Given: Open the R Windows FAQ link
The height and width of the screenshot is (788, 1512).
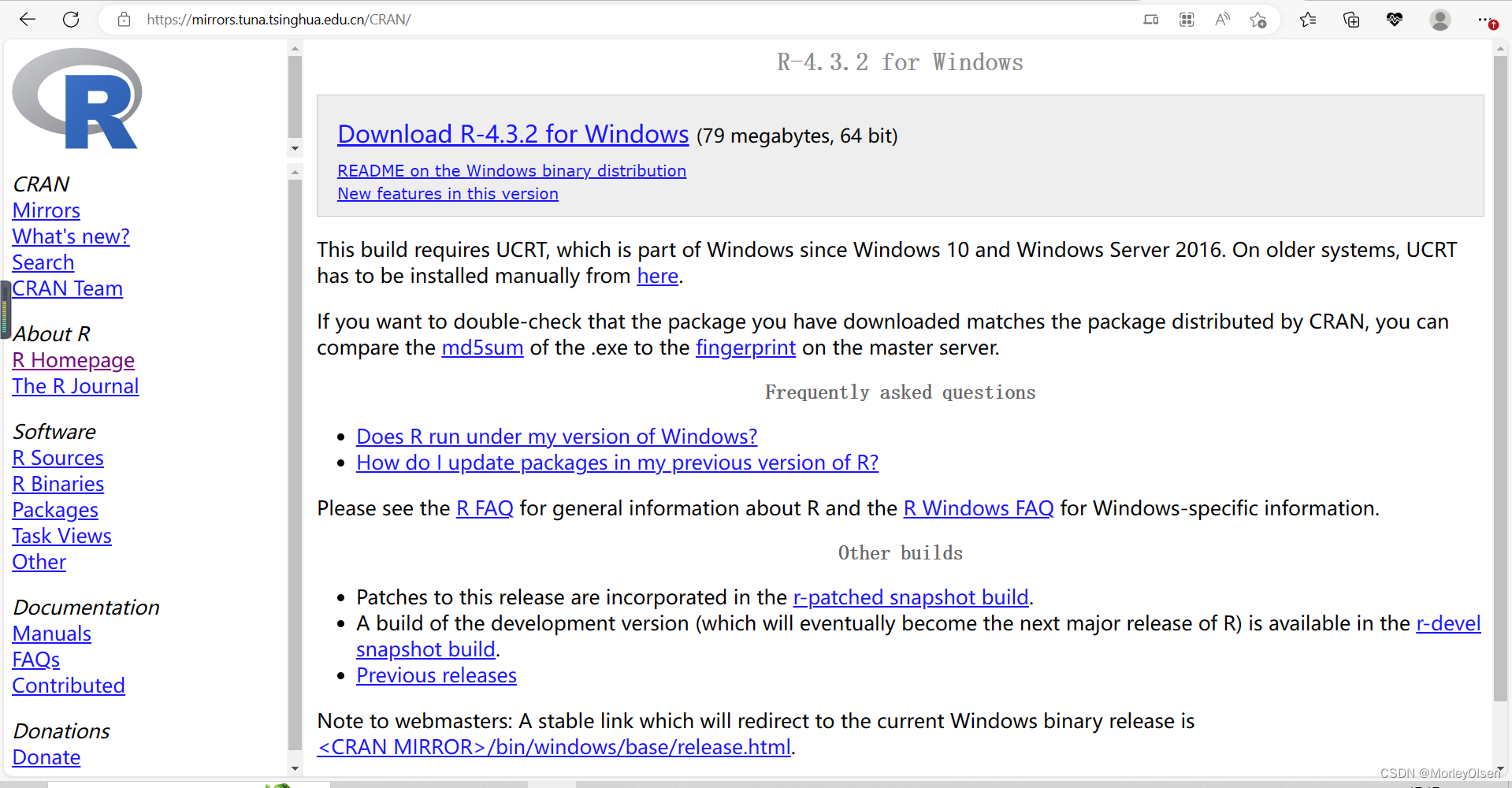Looking at the screenshot, I should (978, 508).
